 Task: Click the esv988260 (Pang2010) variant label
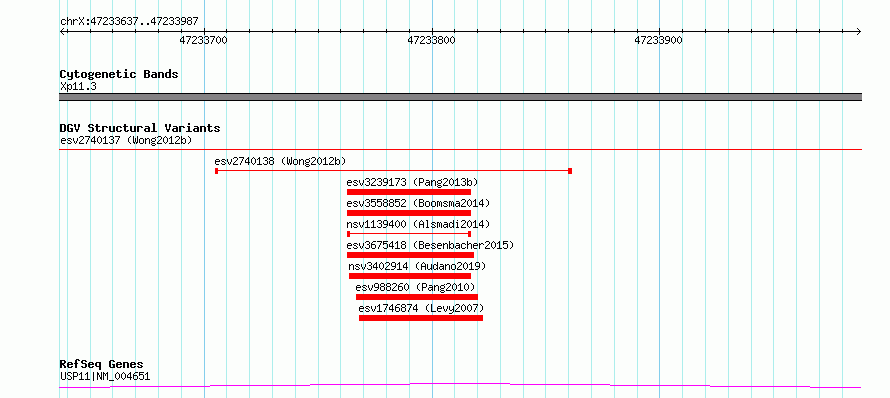coord(415,287)
